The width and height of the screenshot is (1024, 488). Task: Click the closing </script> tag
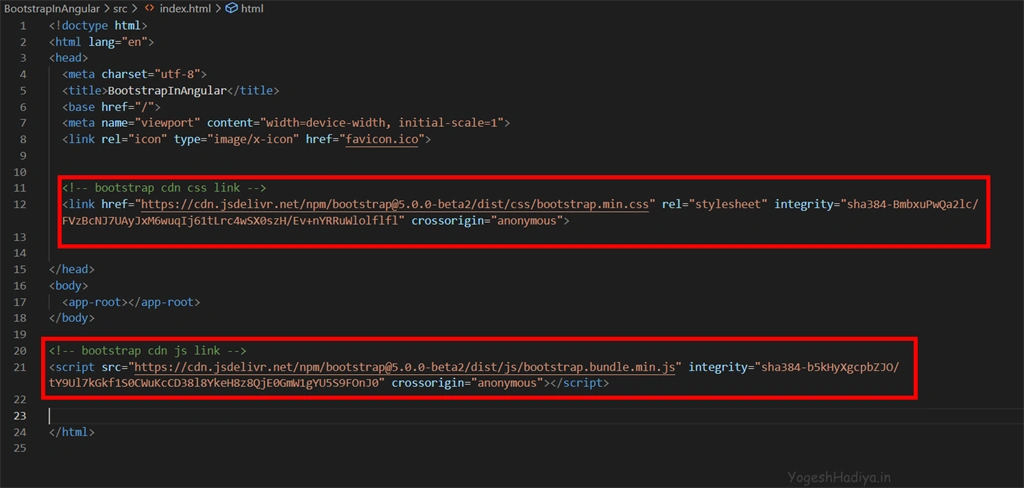(x=580, y=383)
